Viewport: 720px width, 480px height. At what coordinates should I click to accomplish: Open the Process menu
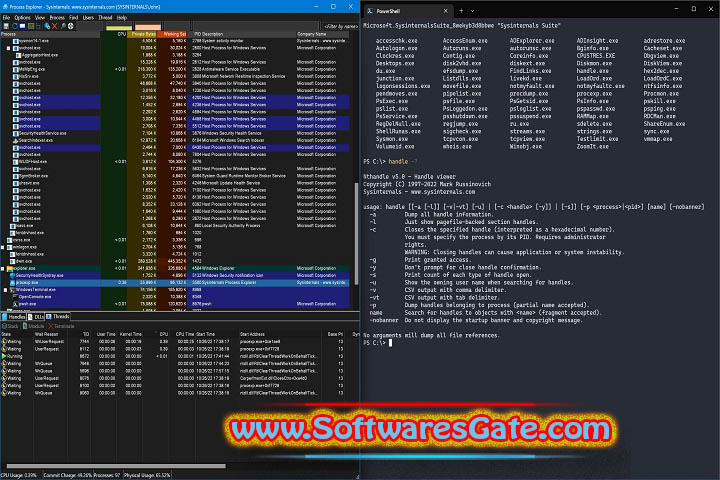coord(57,17)
